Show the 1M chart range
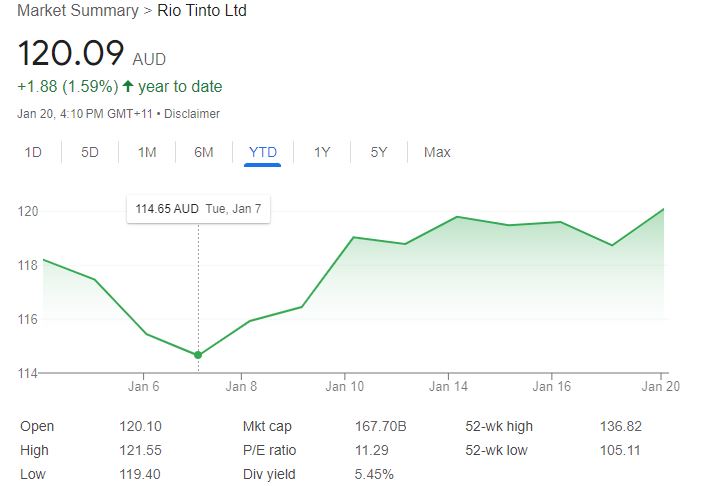Screen dimensions: 713x486 [x=147, y=152]
